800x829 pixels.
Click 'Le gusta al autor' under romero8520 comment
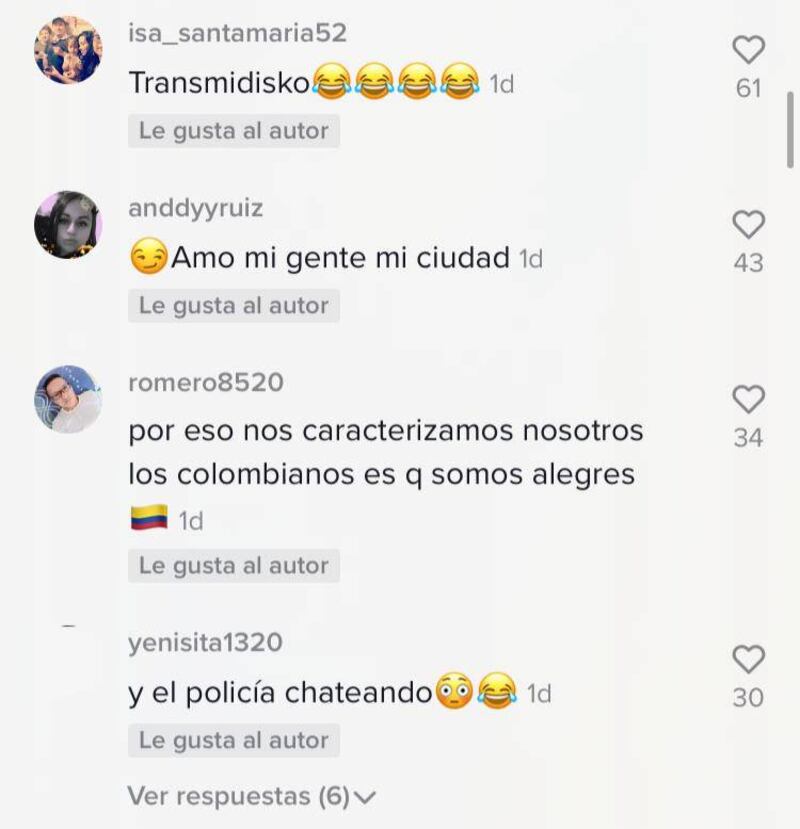234,566
